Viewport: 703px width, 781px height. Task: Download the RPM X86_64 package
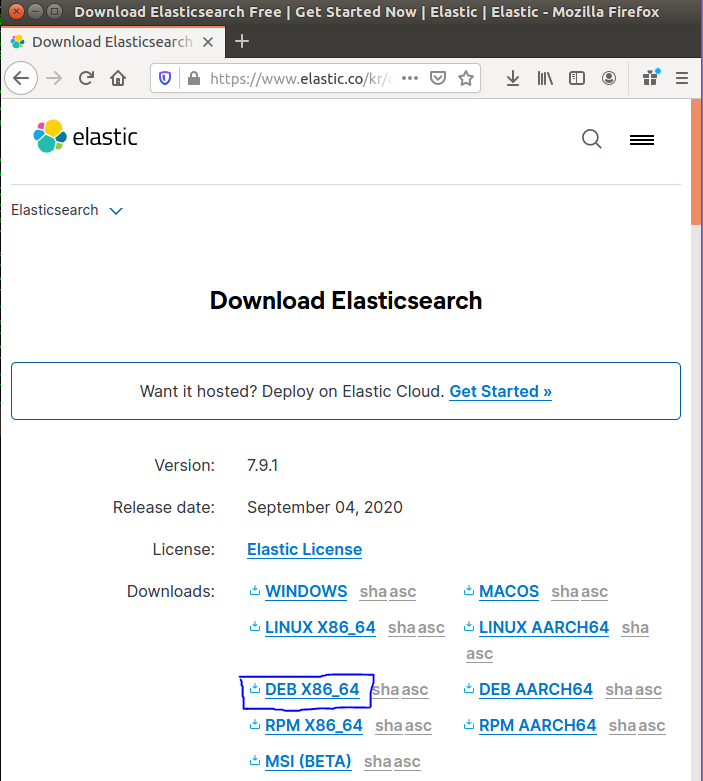click(313, 726)
